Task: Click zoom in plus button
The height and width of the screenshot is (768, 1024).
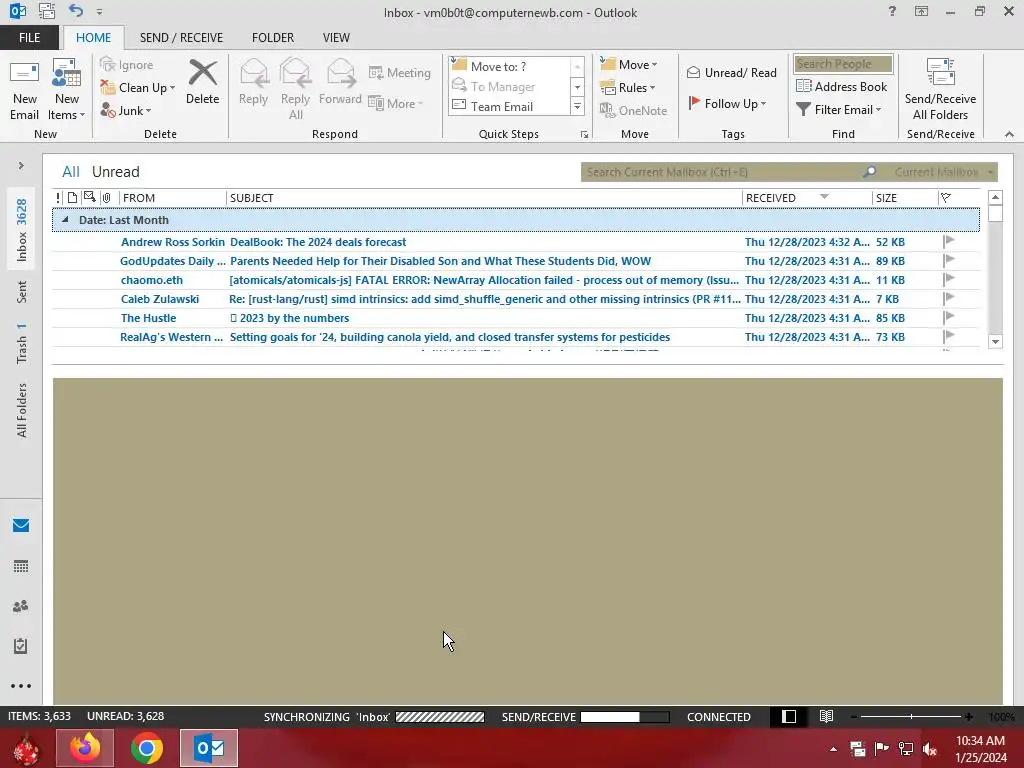Action: coord(968,716)
